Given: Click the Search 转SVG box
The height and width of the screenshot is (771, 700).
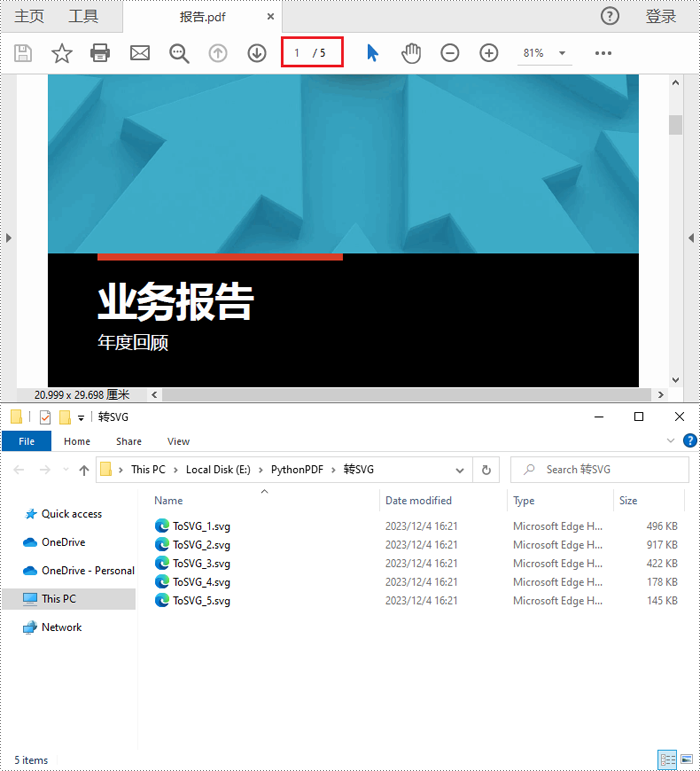Looking at the screenshot, I should click(x=599, y=470).
